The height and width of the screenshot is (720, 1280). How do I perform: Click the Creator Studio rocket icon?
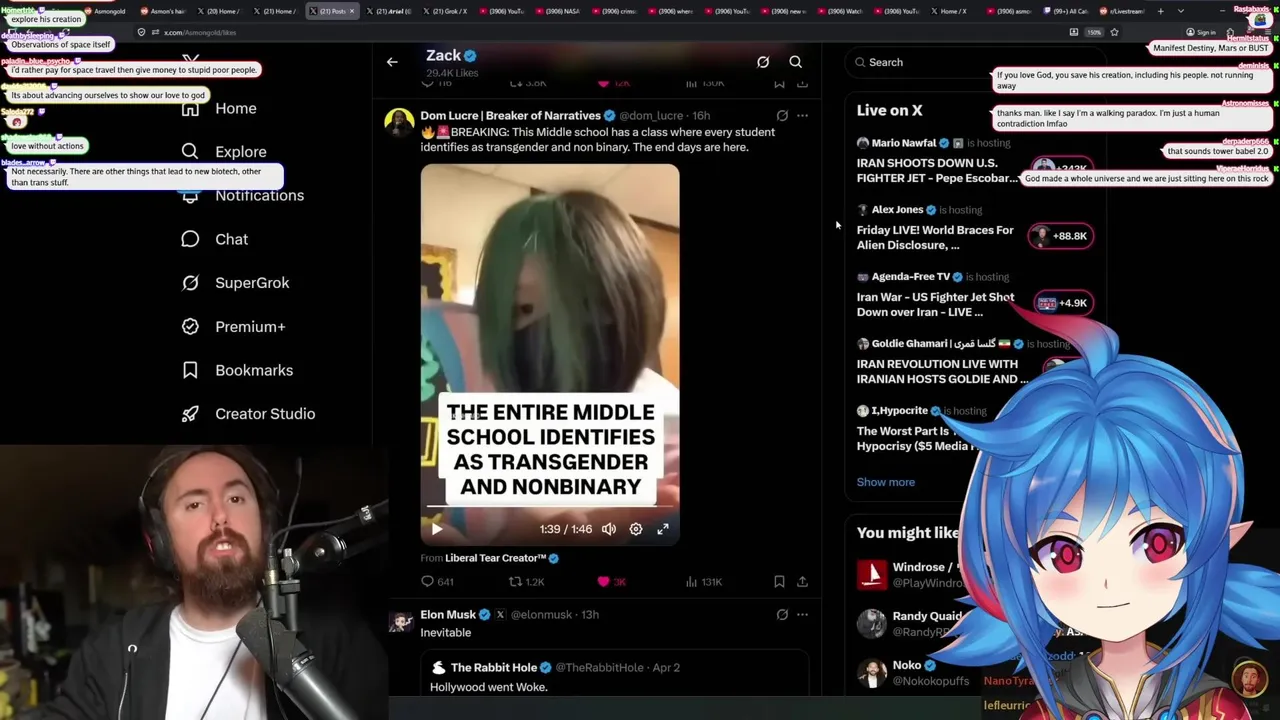[190, 414]
